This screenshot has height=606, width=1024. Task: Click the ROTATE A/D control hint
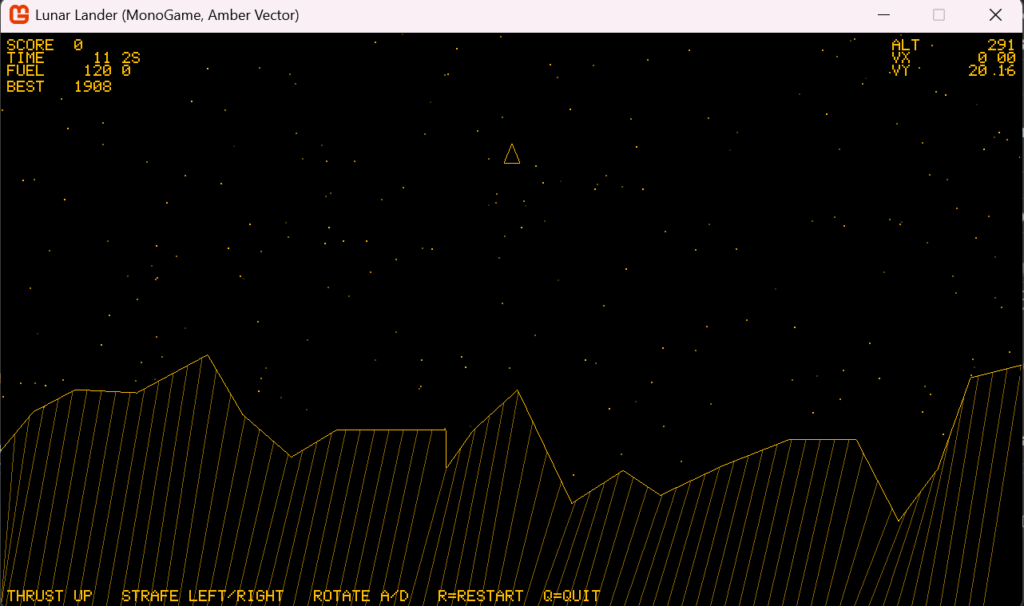361,596
